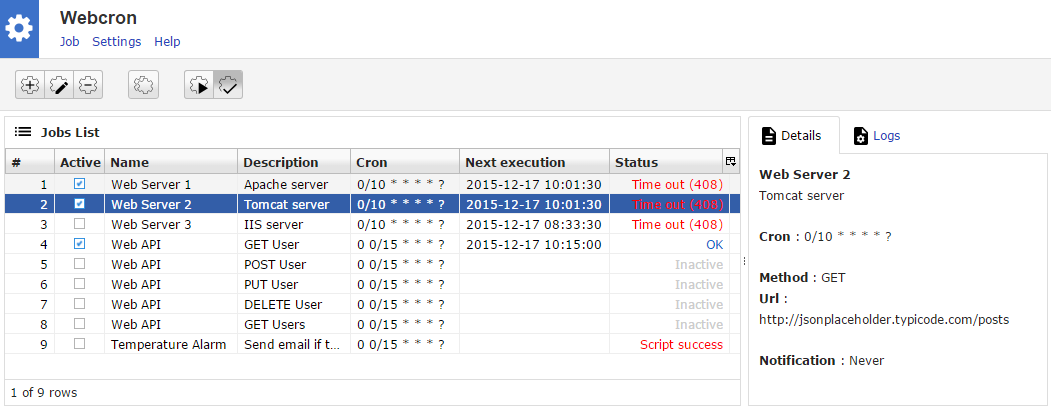Viewport: 1051px width, 408px height.
Task: Click the delete job gear-minus icon
Action: (x=88, y=86)
